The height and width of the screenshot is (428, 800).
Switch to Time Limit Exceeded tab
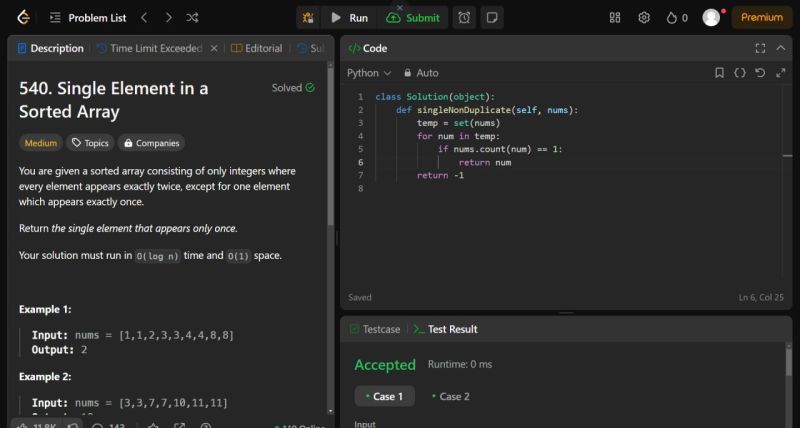tap(150, 48)
